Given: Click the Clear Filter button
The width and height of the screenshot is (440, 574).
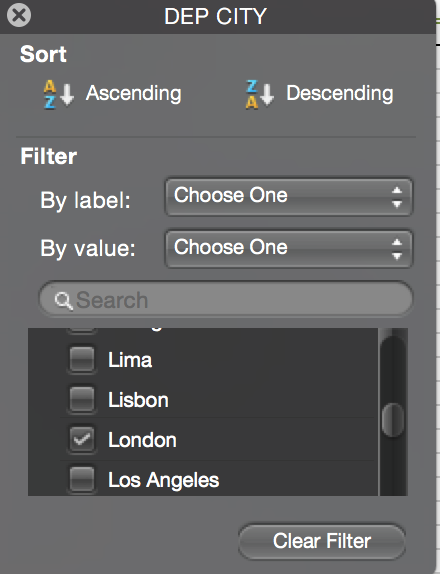Looking at the screenshot, I should [x=322, y=541].
